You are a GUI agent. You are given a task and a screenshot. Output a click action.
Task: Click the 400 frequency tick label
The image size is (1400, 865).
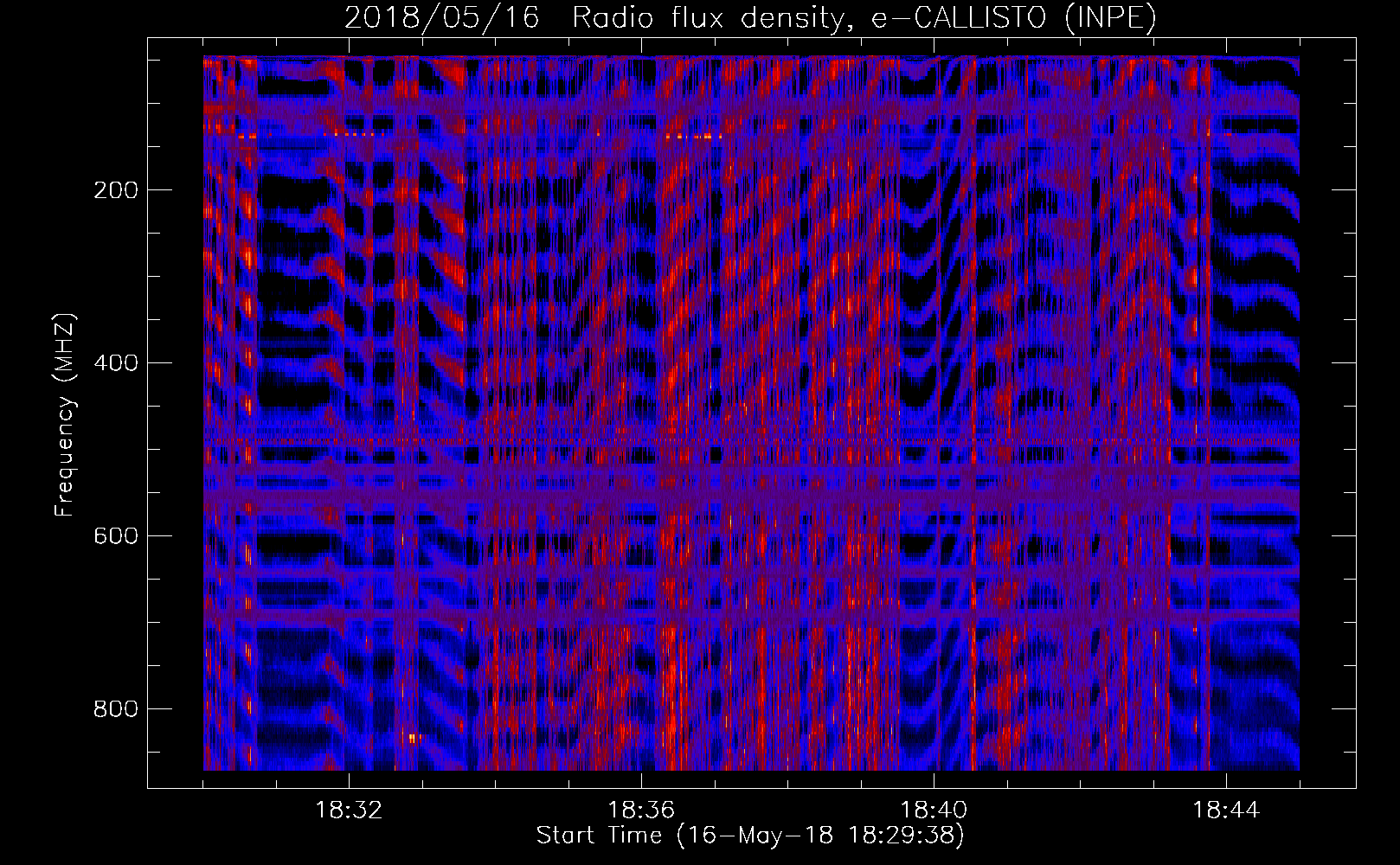116,363
